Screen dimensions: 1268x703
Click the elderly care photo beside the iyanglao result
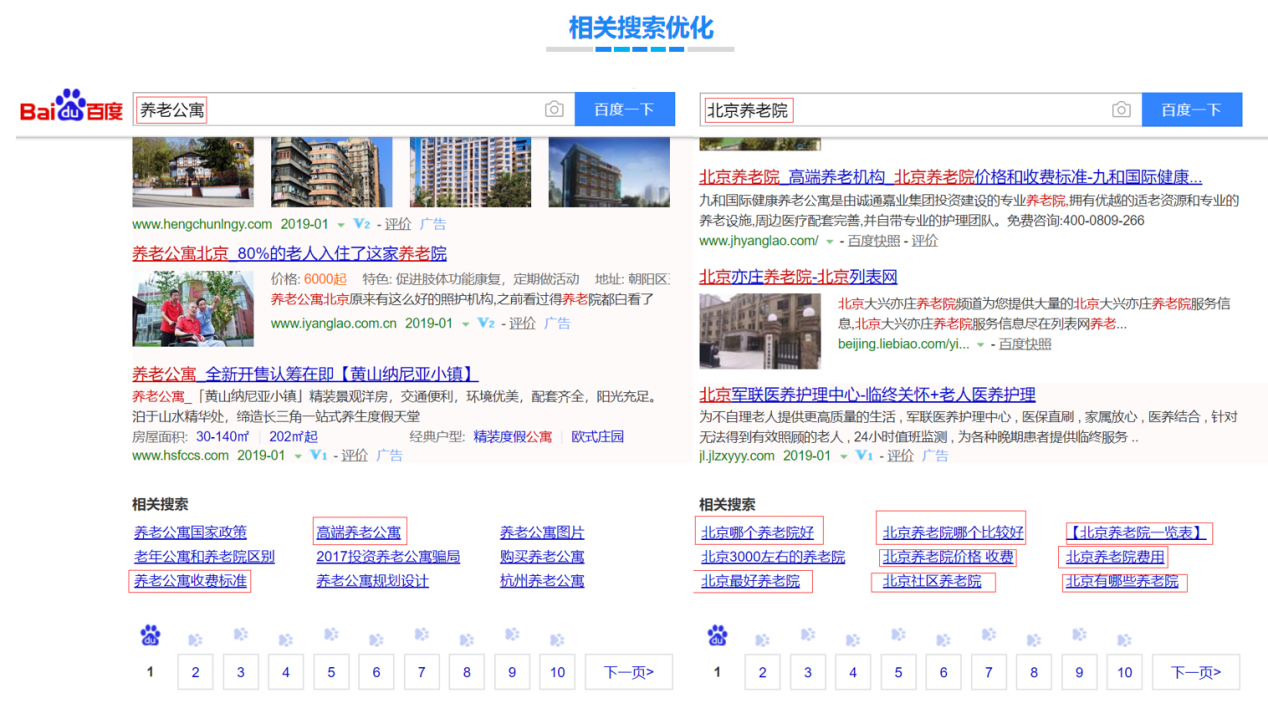192,308
